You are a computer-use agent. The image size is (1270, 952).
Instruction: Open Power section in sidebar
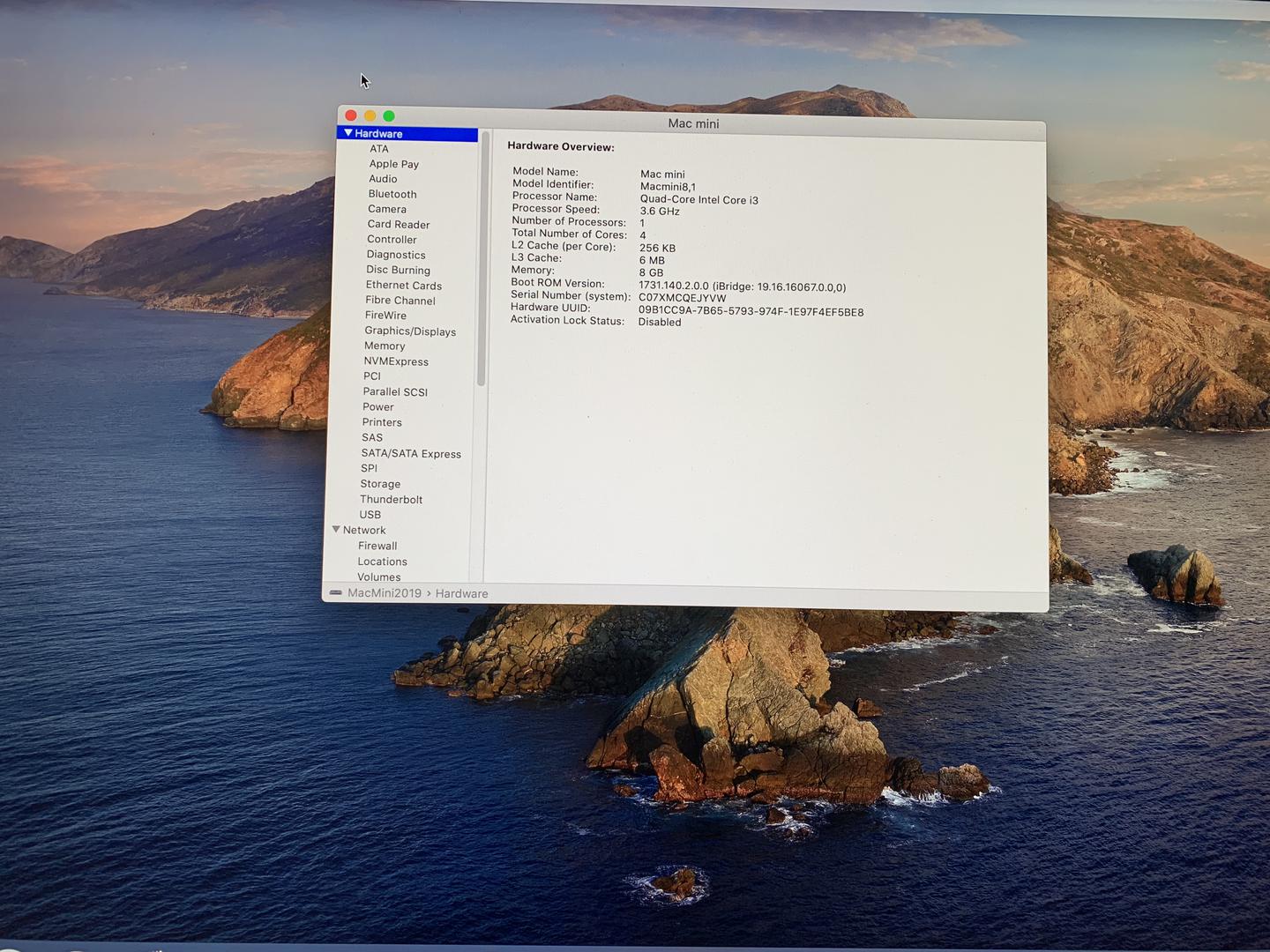tap(378, 407)
